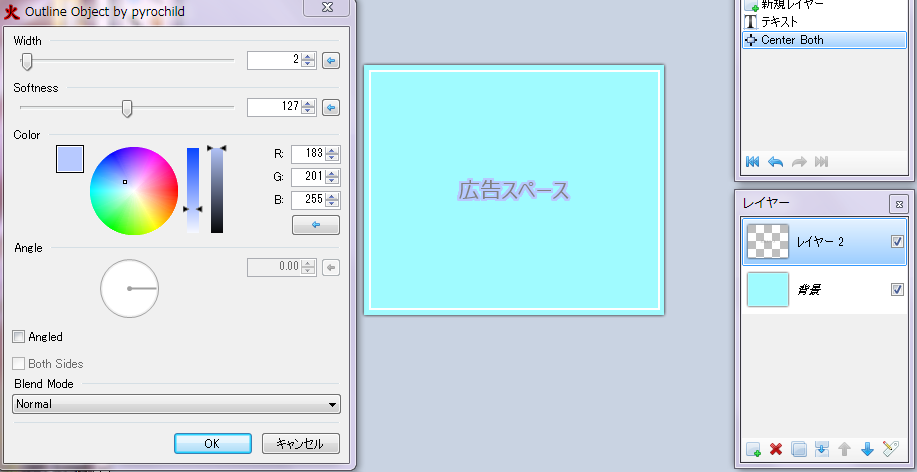917x472 pixels.
Task: Decrease the G color value spinner
Action: pyautogui.click(x=332, y=180)
